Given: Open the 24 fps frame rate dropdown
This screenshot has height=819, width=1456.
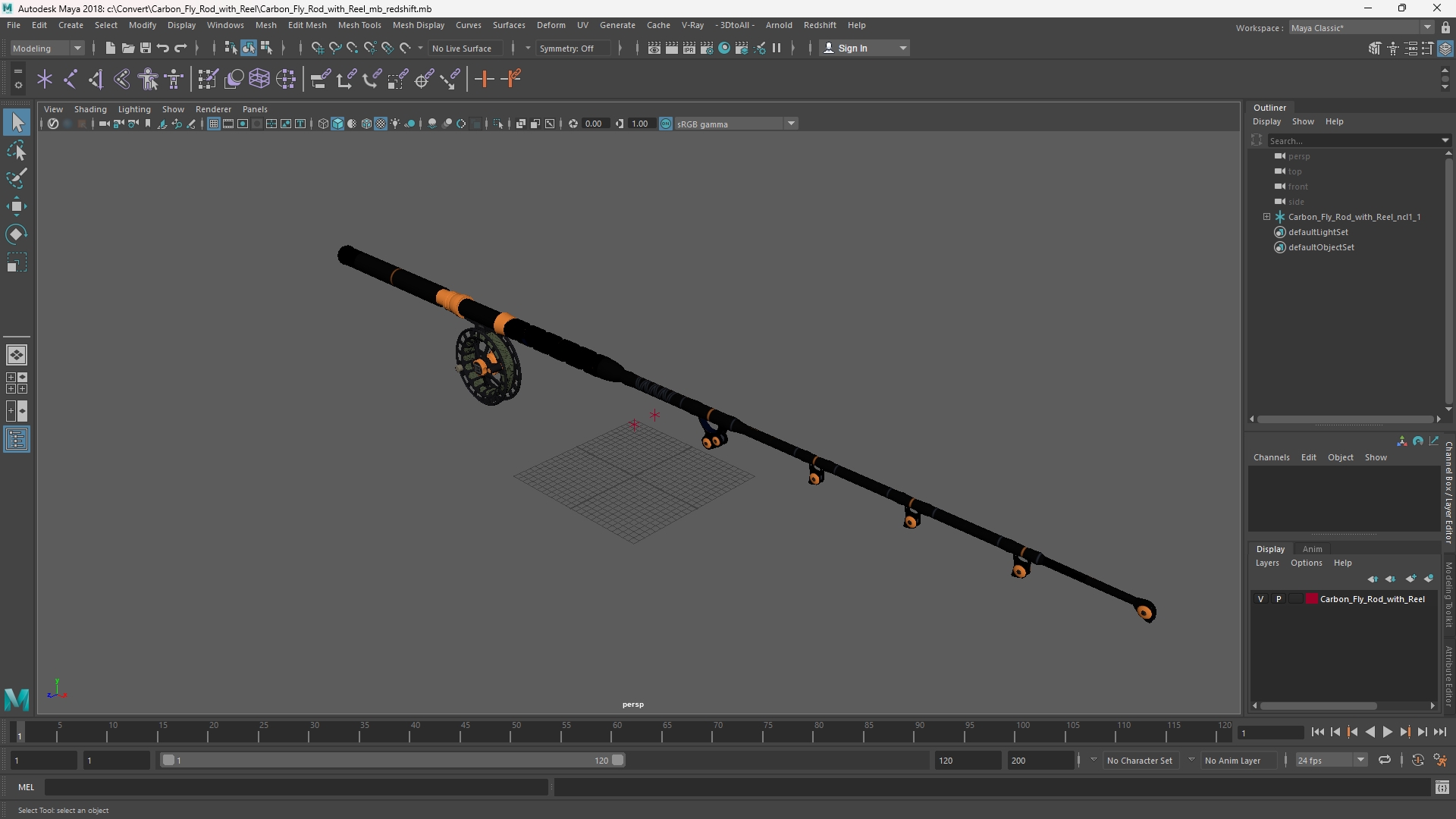Looking at the screenshot, I should 1330,760.
